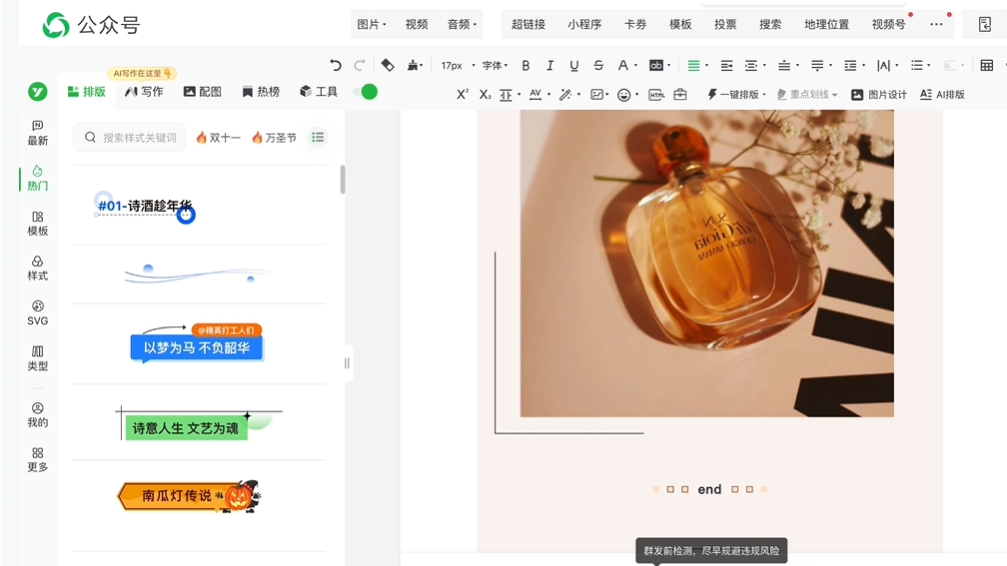Toggle the green switch beside 工具
The width and height of the screenshot is (1007, 566).
point(366,92)
